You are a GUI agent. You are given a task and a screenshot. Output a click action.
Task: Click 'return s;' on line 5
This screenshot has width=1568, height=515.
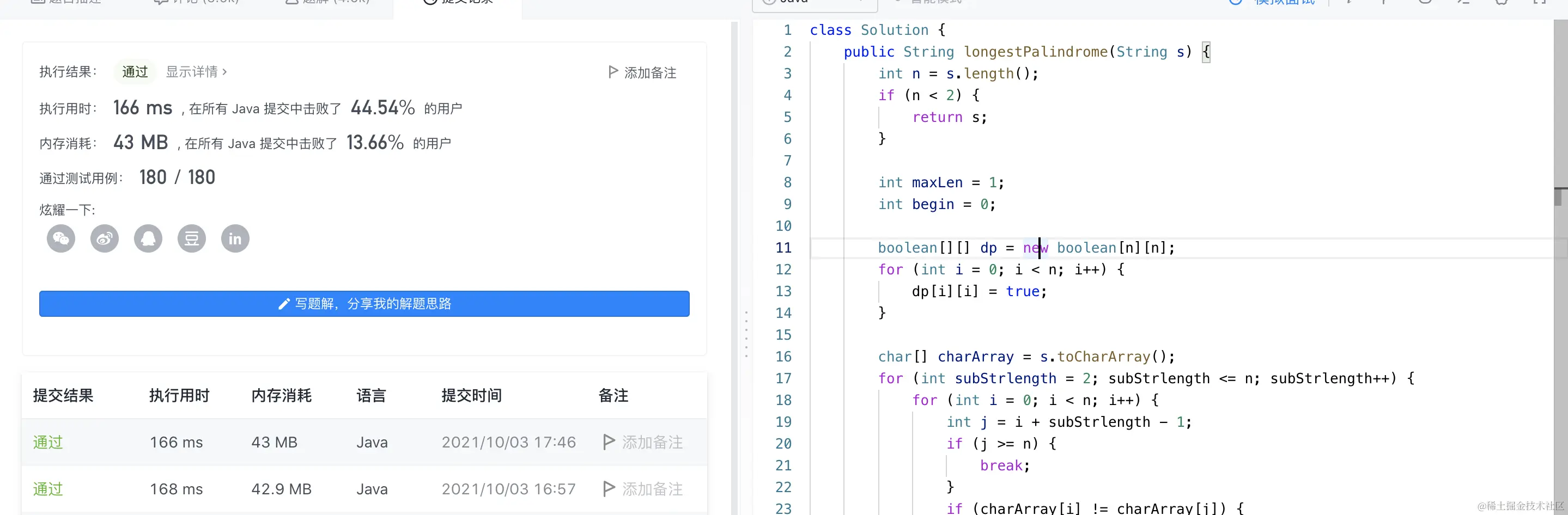pyautogui.click(x=950, y=117)
